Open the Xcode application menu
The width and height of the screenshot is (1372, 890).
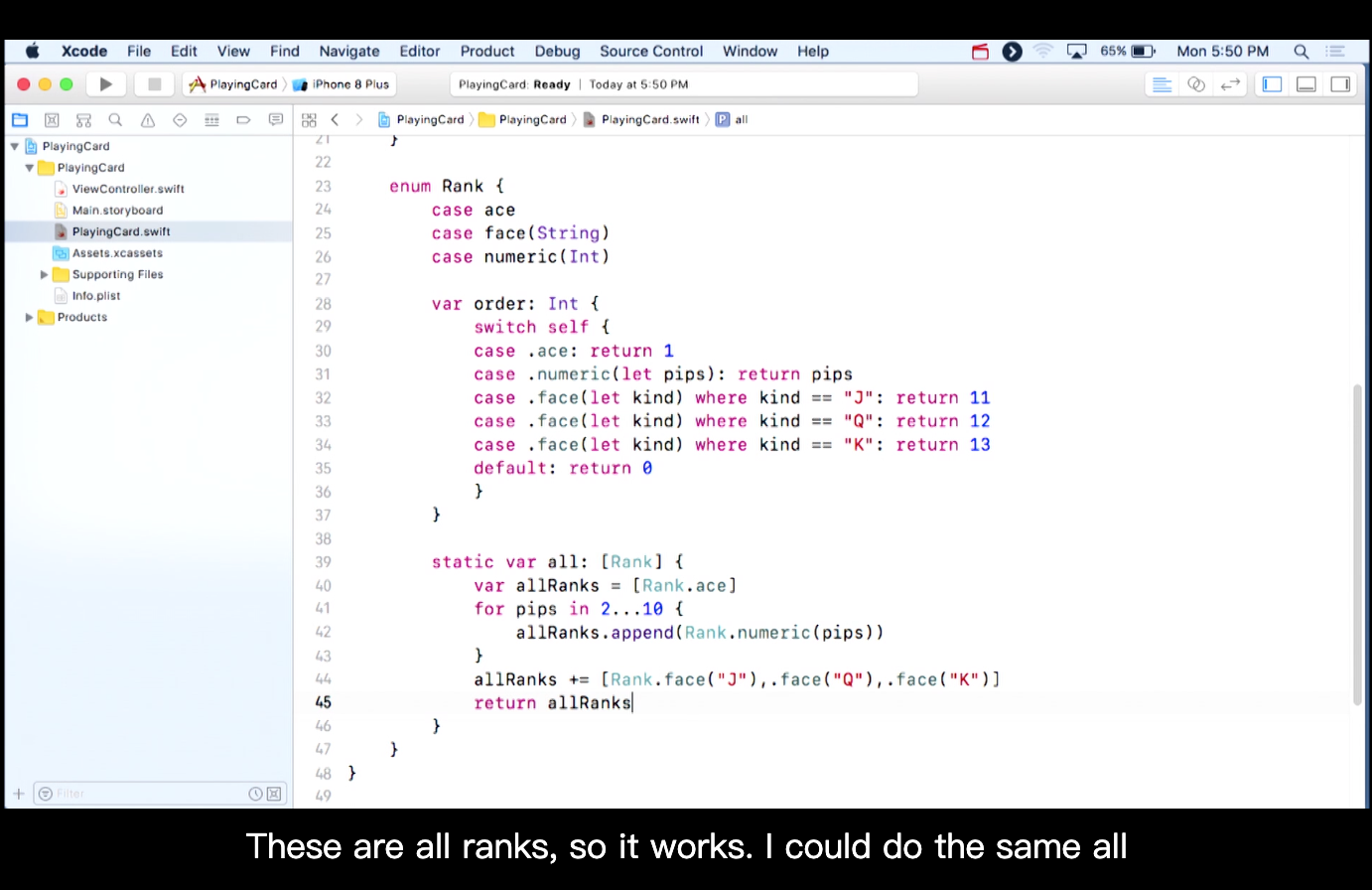(84, 52)
